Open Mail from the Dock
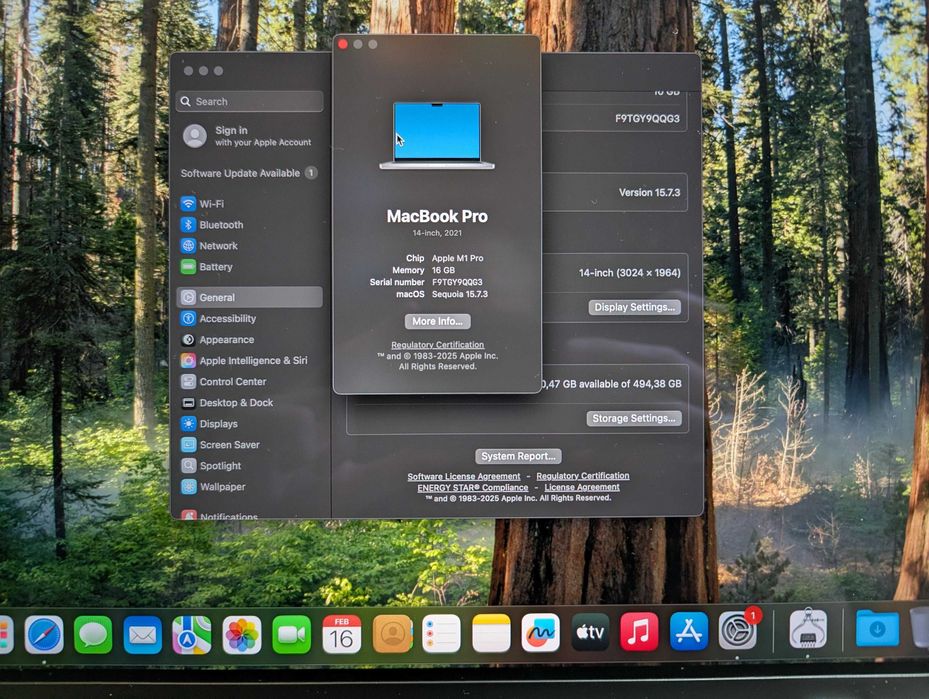This screenshot has width=929, height=699. 142,634
